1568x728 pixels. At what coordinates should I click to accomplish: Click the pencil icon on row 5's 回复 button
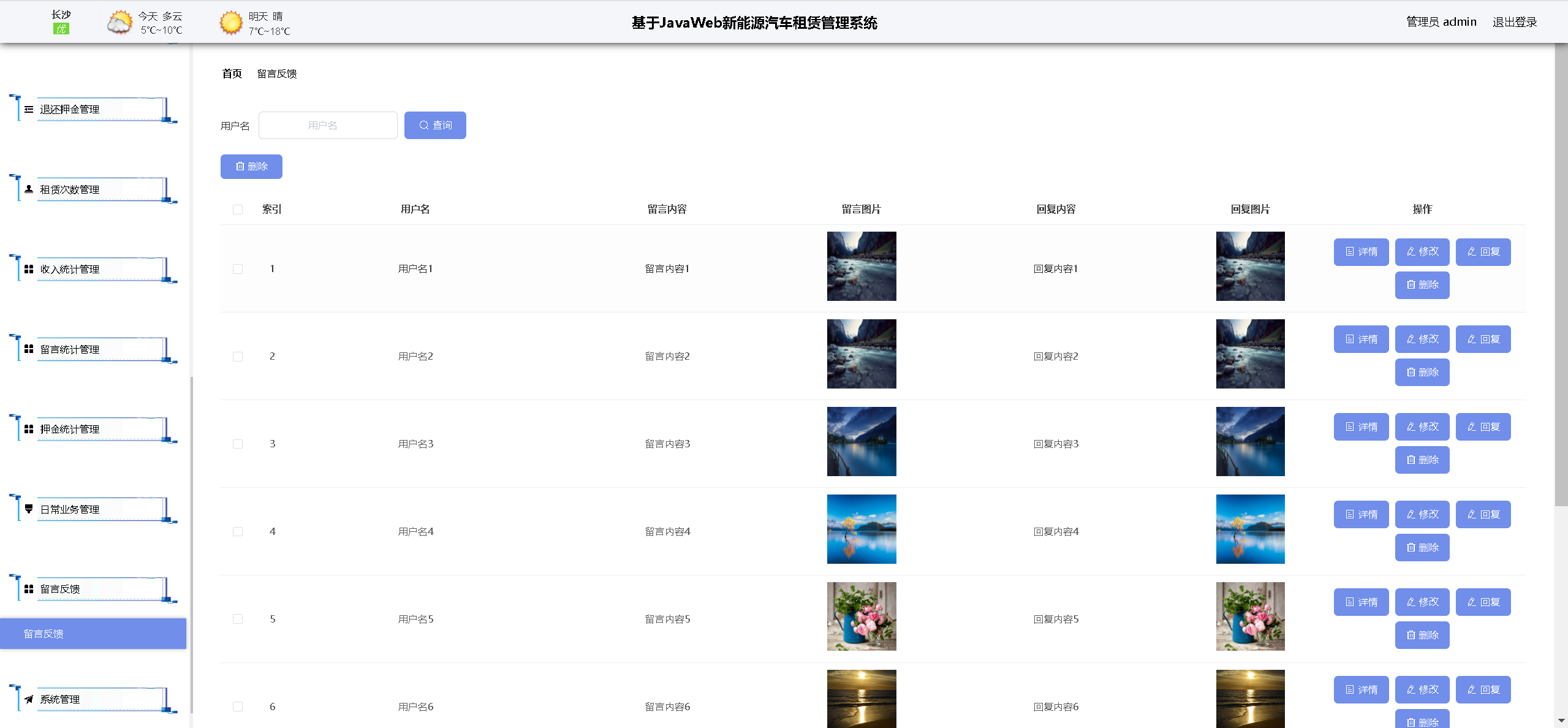(x=1472, y=602)
